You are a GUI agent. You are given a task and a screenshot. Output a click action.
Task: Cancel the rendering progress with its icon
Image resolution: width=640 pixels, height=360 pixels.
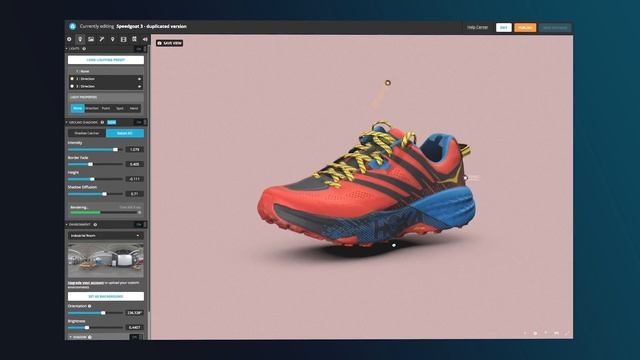pyautogui.click(x=139, y=212)
